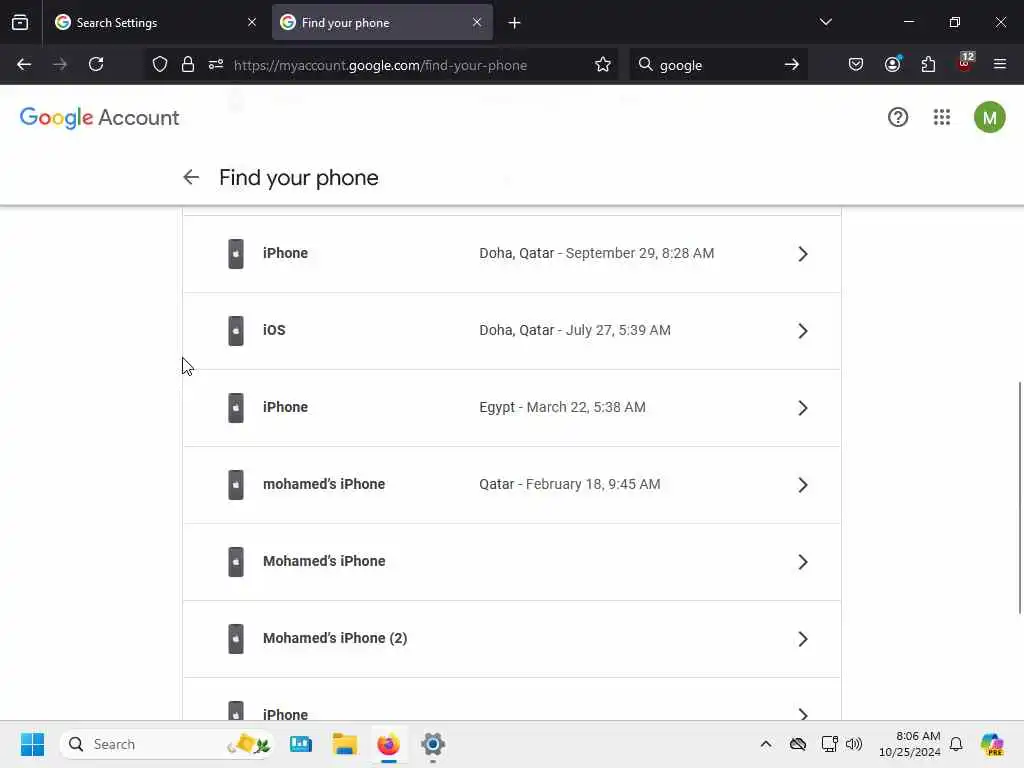The height and width of the screenshot is (768, 1024).
Task: Open a new browser tab
Action: 515,23
